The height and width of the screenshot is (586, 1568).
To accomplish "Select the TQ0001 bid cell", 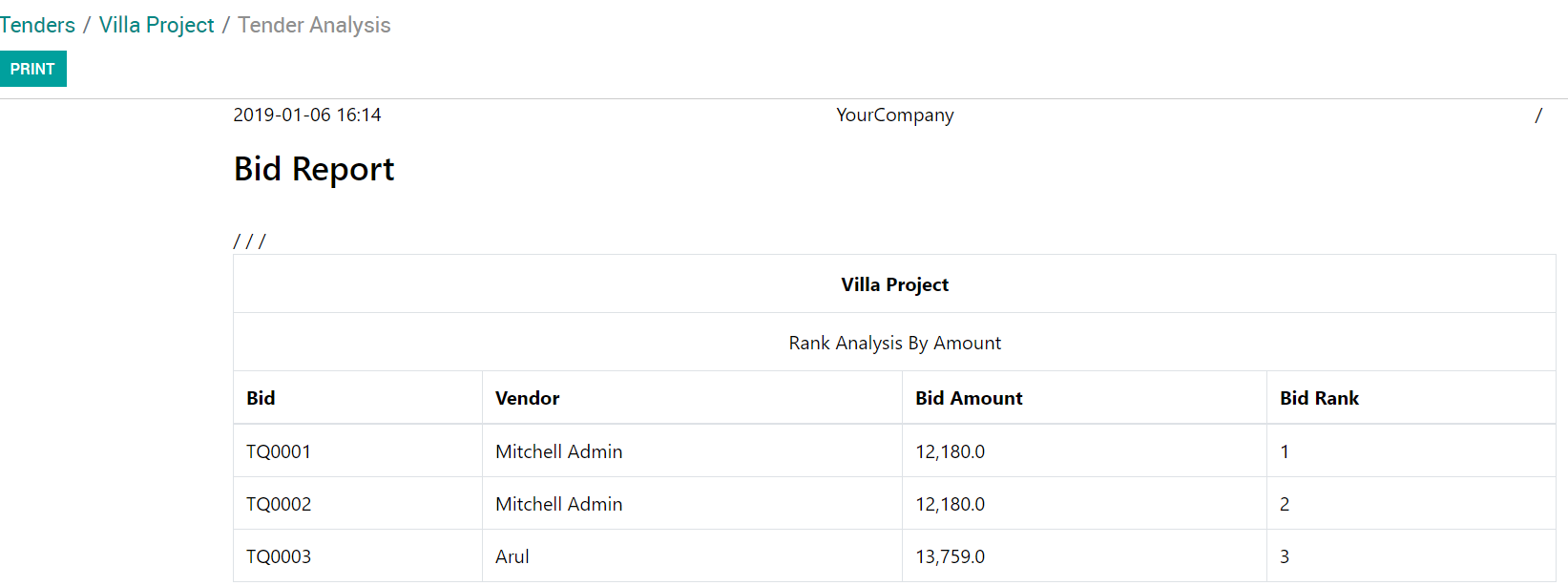I will (x=279, y=451).
